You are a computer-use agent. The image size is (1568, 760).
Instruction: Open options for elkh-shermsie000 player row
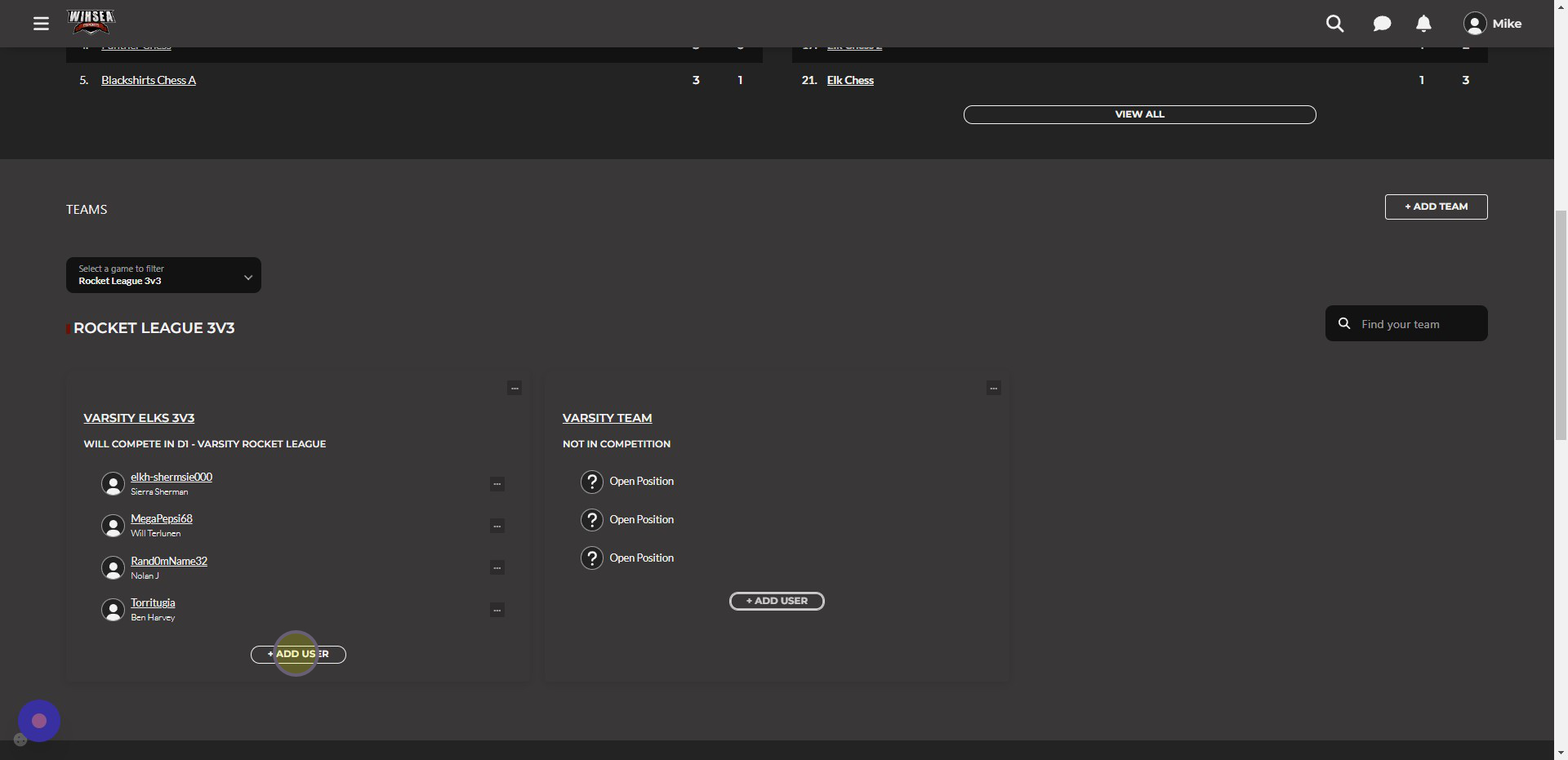(497, 484)
